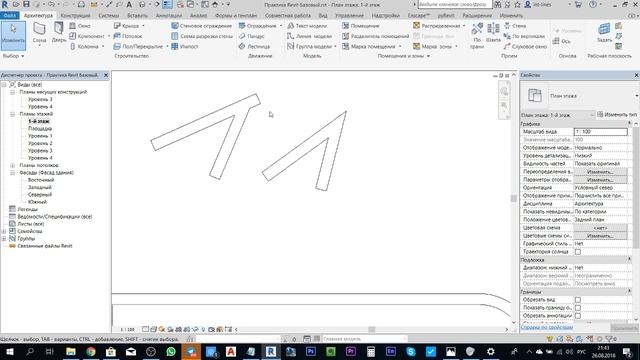Select the Room Separator (Разделитель помещений) tool

click(x=375, y=36)
